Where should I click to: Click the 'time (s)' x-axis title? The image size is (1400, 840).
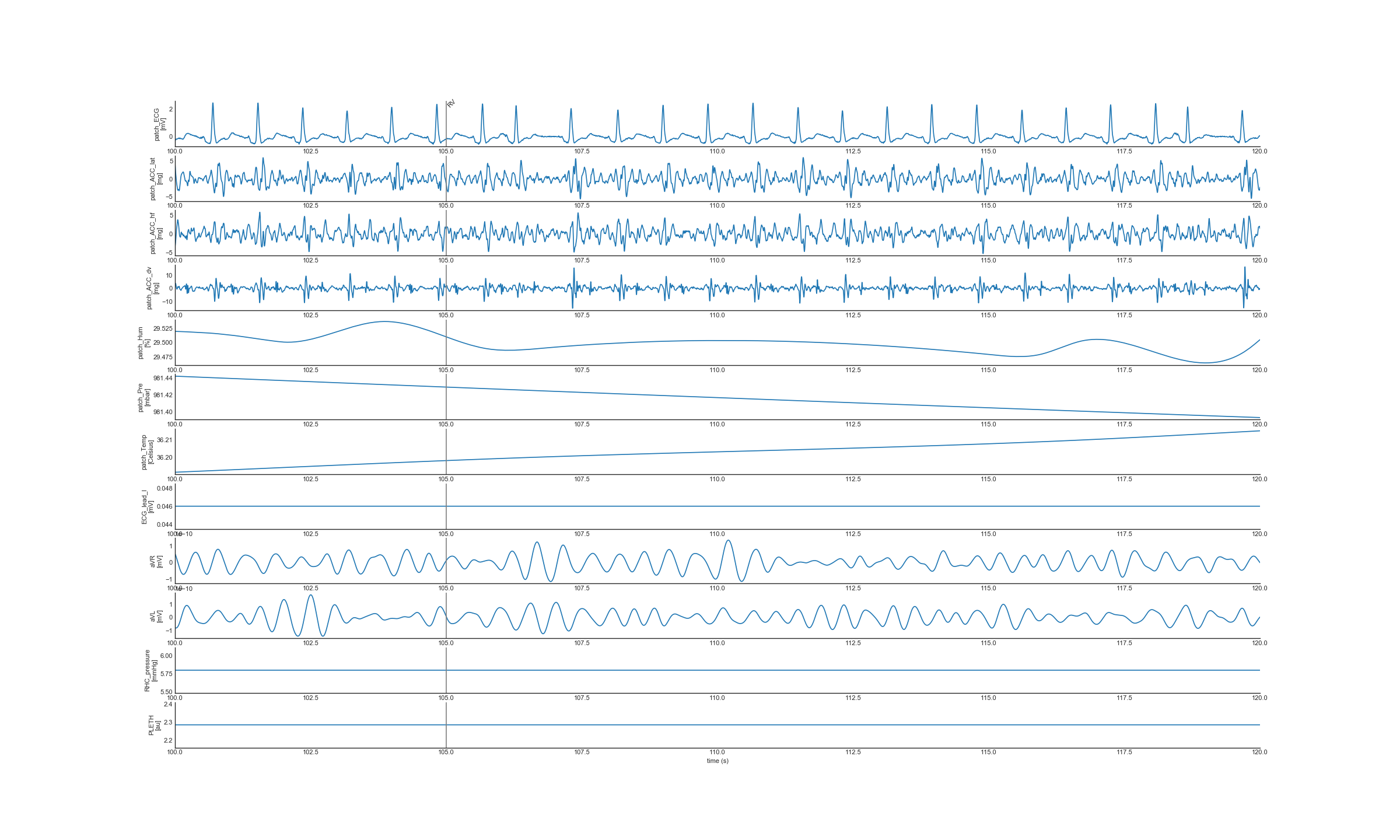[717, 761]
